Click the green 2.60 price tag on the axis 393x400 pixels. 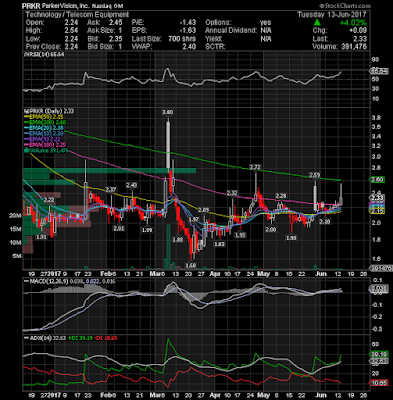(377, 180)
